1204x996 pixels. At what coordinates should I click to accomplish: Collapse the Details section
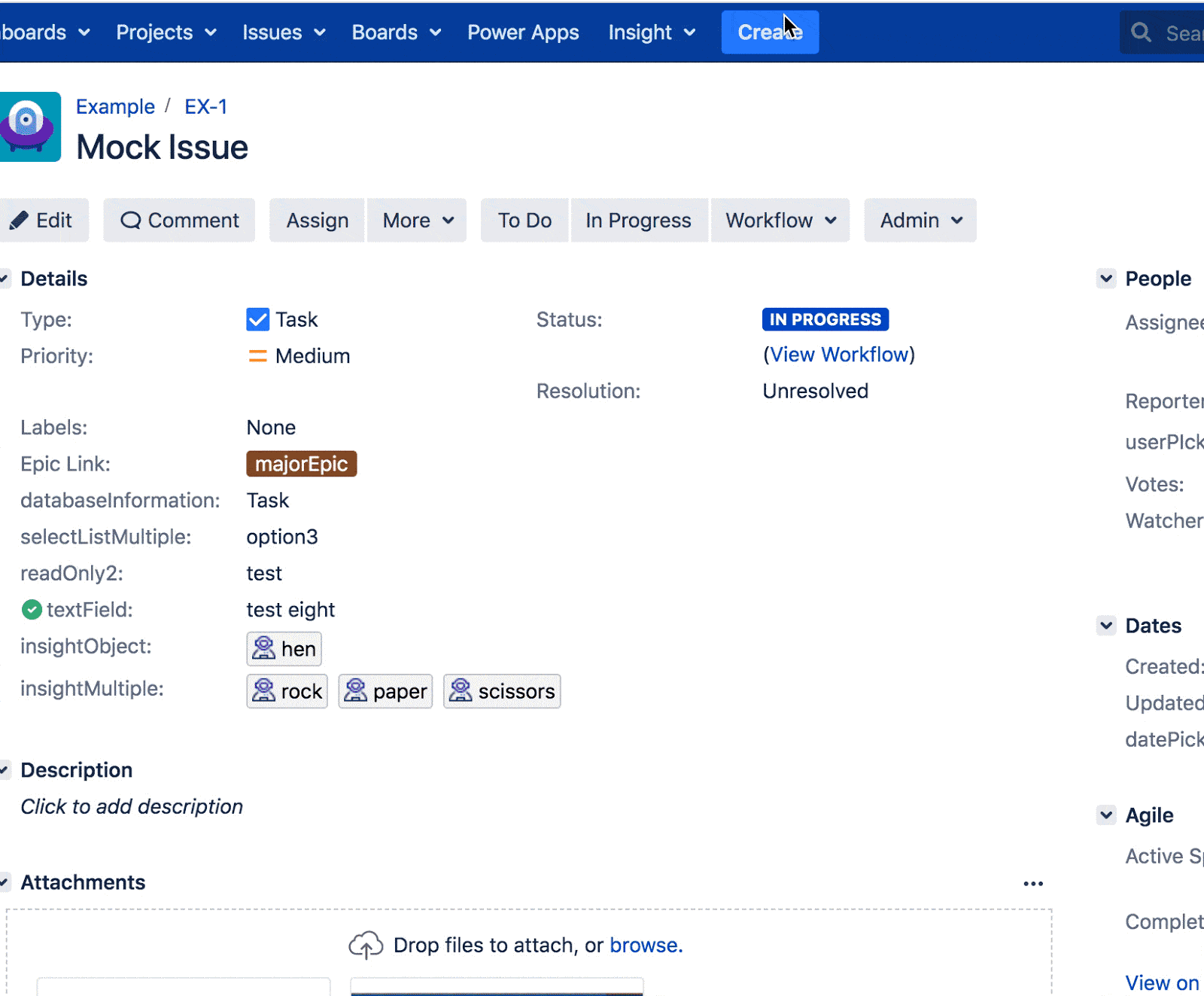[4, 278]
